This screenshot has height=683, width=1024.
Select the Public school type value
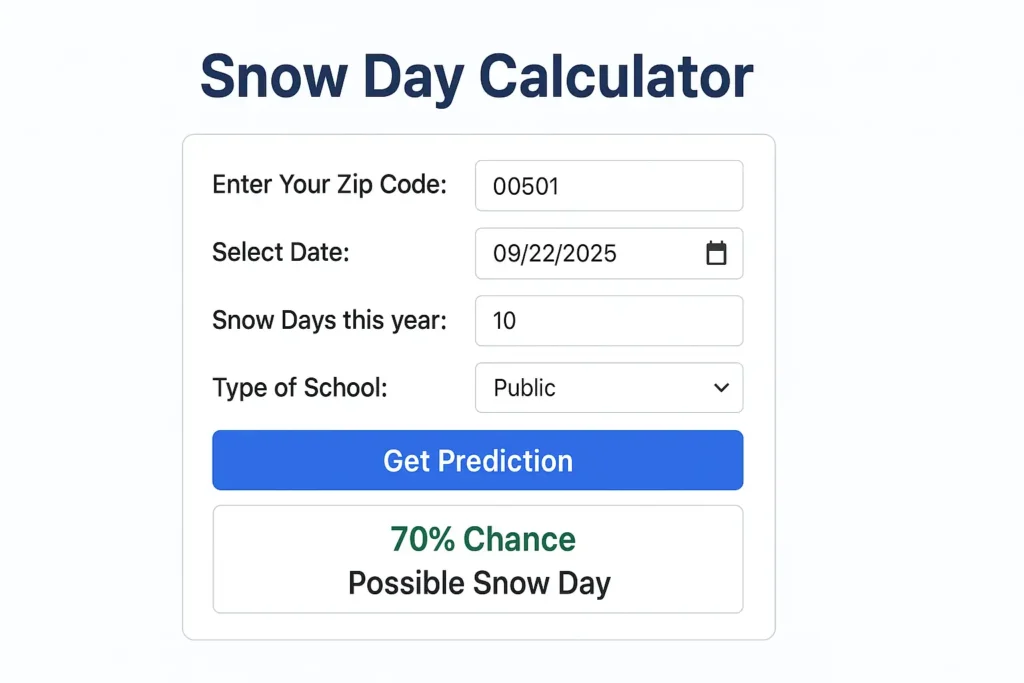coord(525,388)
